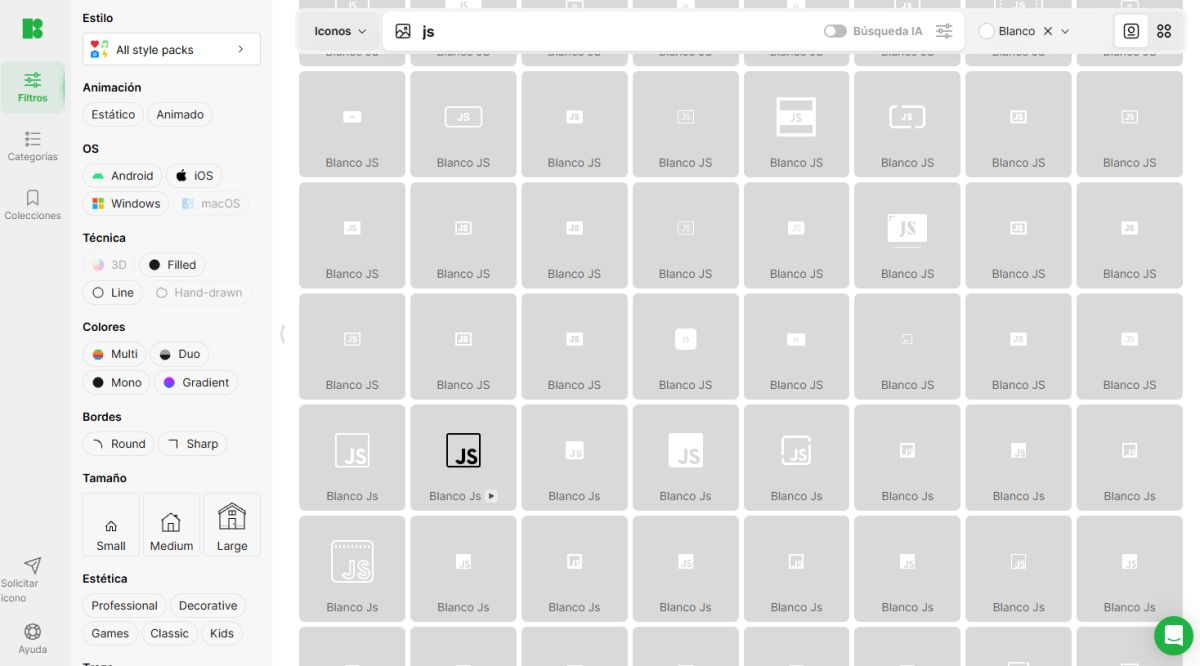Open the Categorías sidebar section

point(32,146)
